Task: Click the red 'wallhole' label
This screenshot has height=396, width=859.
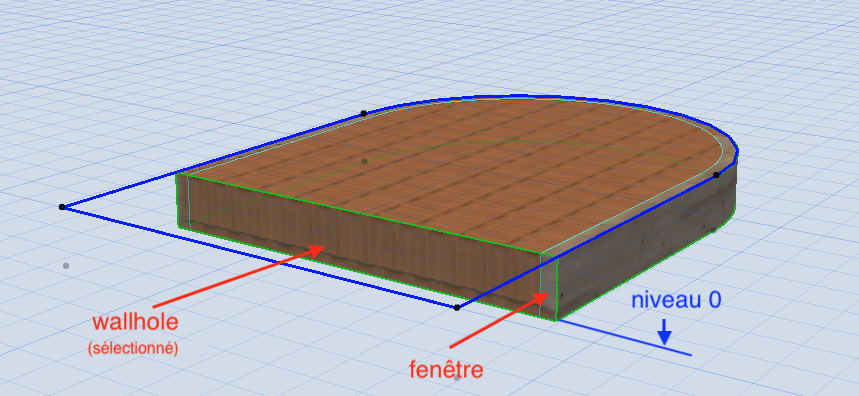Action: 135,322
